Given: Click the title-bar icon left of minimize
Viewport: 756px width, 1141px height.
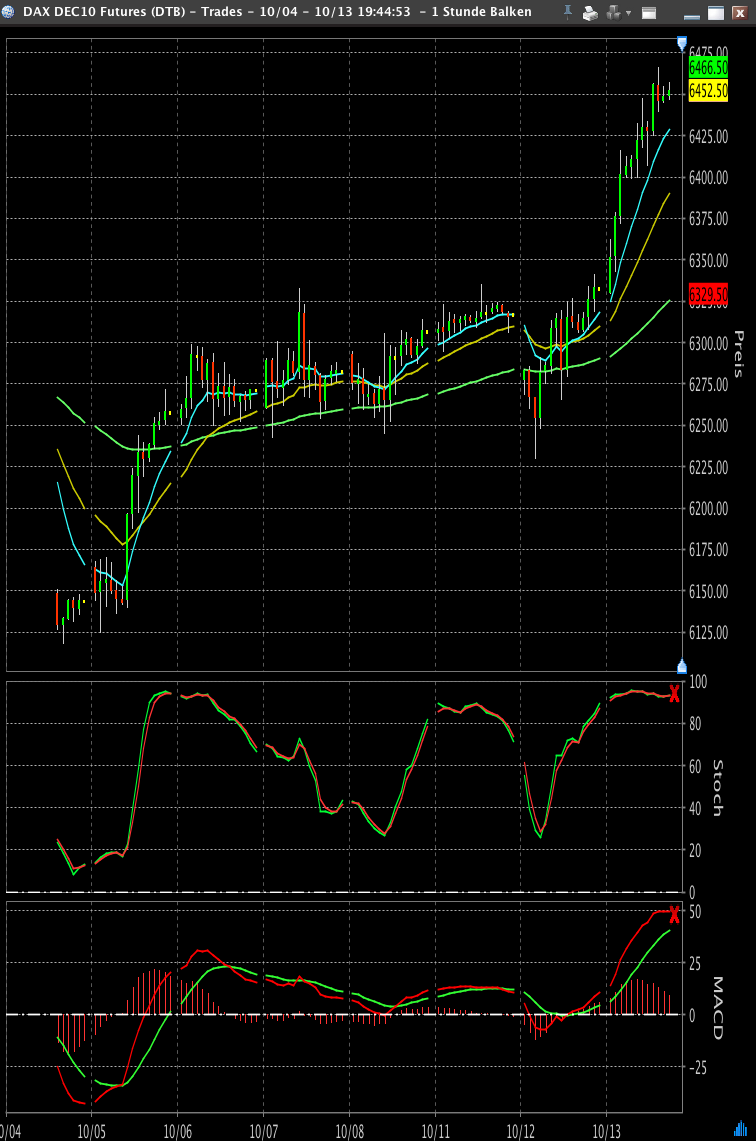Looking at the screenshot, I should coord(649,12).
